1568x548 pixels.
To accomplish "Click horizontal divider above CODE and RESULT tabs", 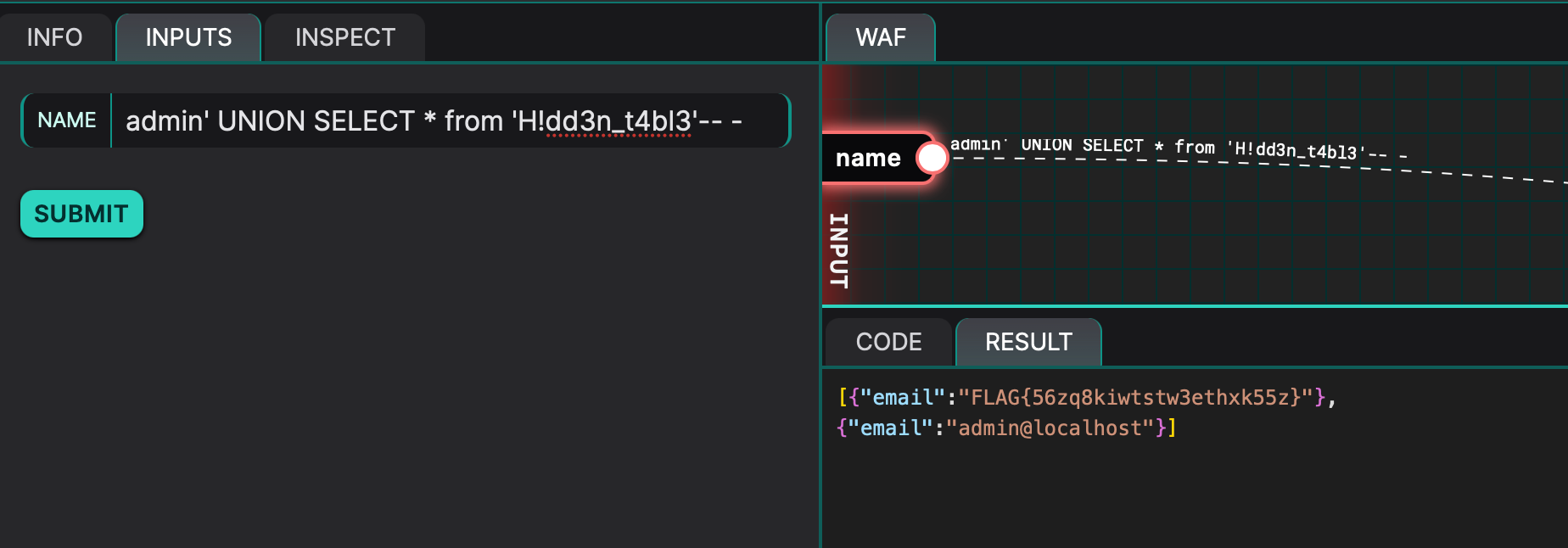I will [x=1188, y=306].
